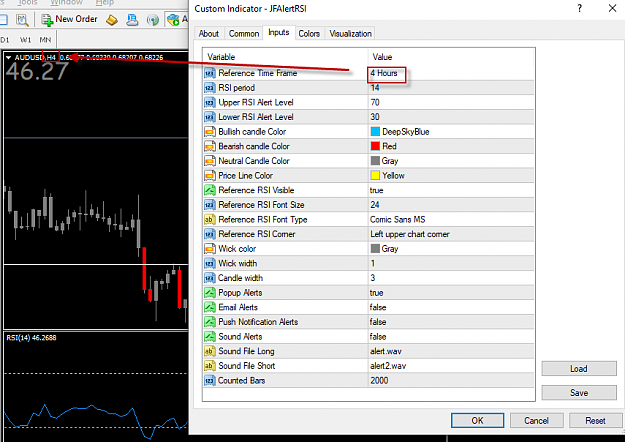Click the dialog help question mark
Screen dimensions: 625x442
580,8
